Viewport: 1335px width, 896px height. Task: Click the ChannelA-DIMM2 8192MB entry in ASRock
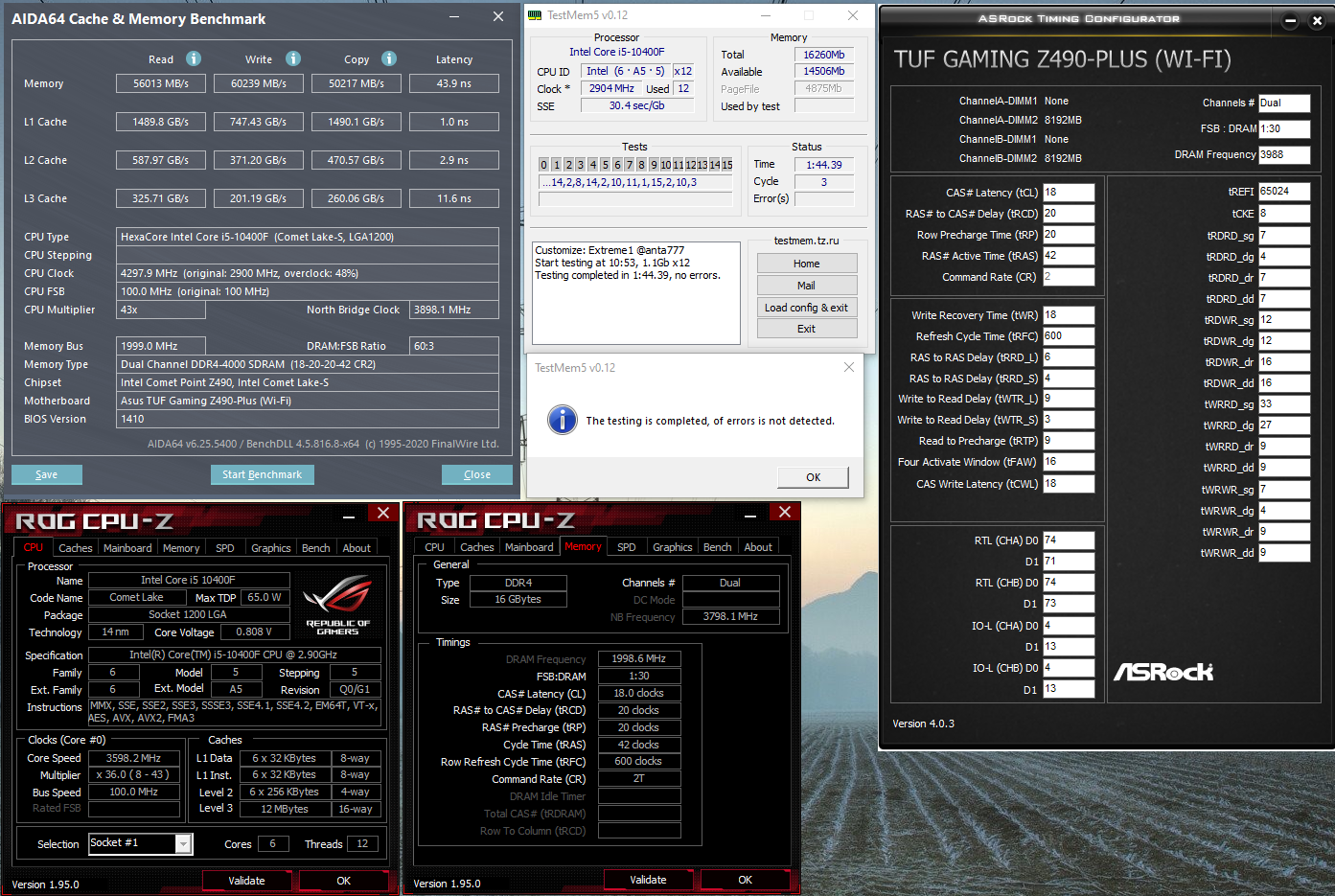pos(1021,121)
